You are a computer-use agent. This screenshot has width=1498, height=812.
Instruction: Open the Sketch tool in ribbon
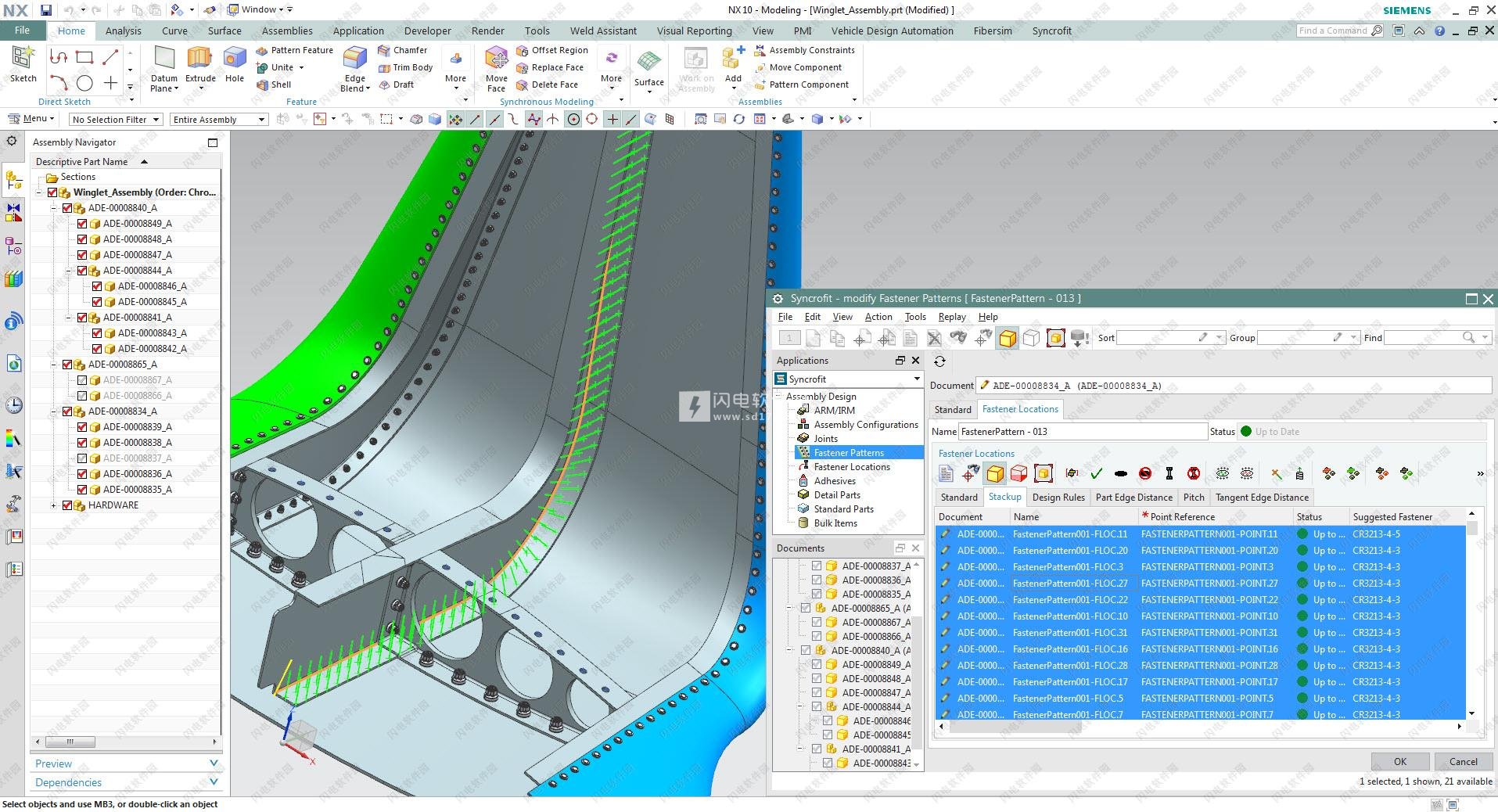[23, 64]
